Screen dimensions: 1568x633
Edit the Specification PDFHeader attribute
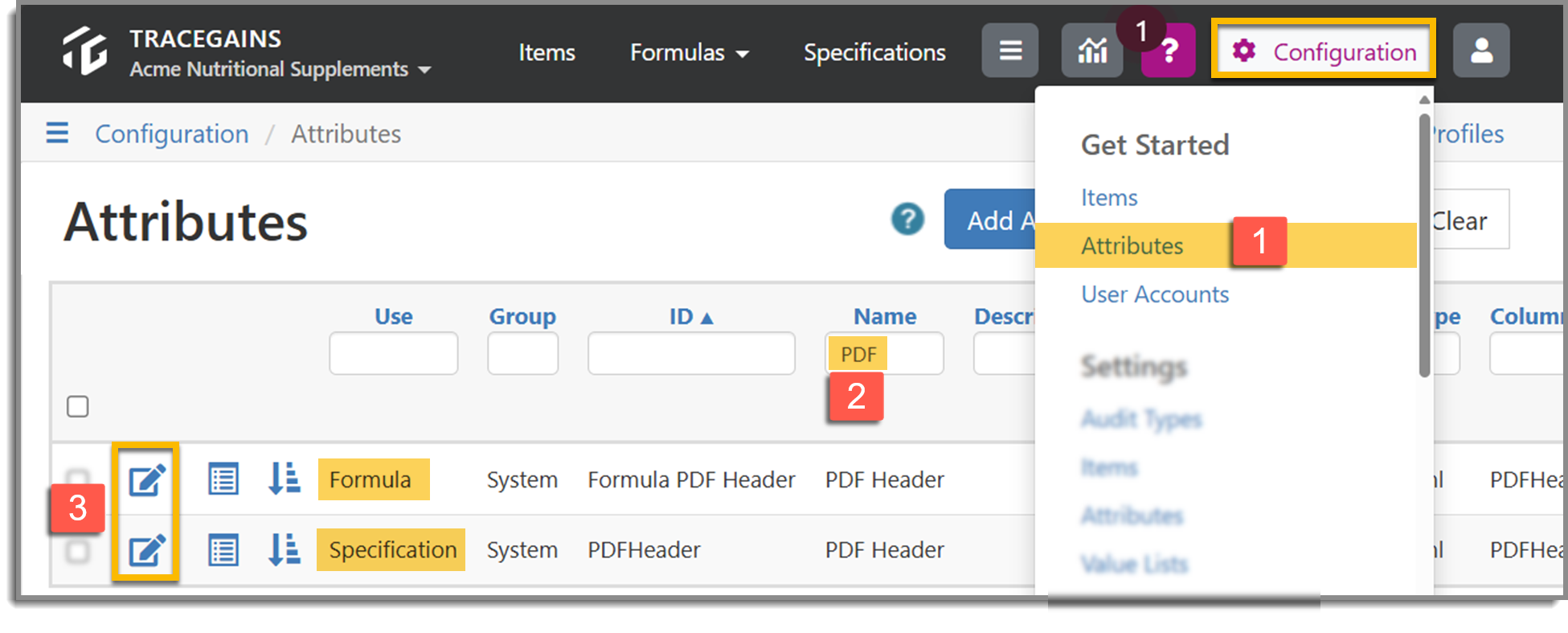pos(147,550)
